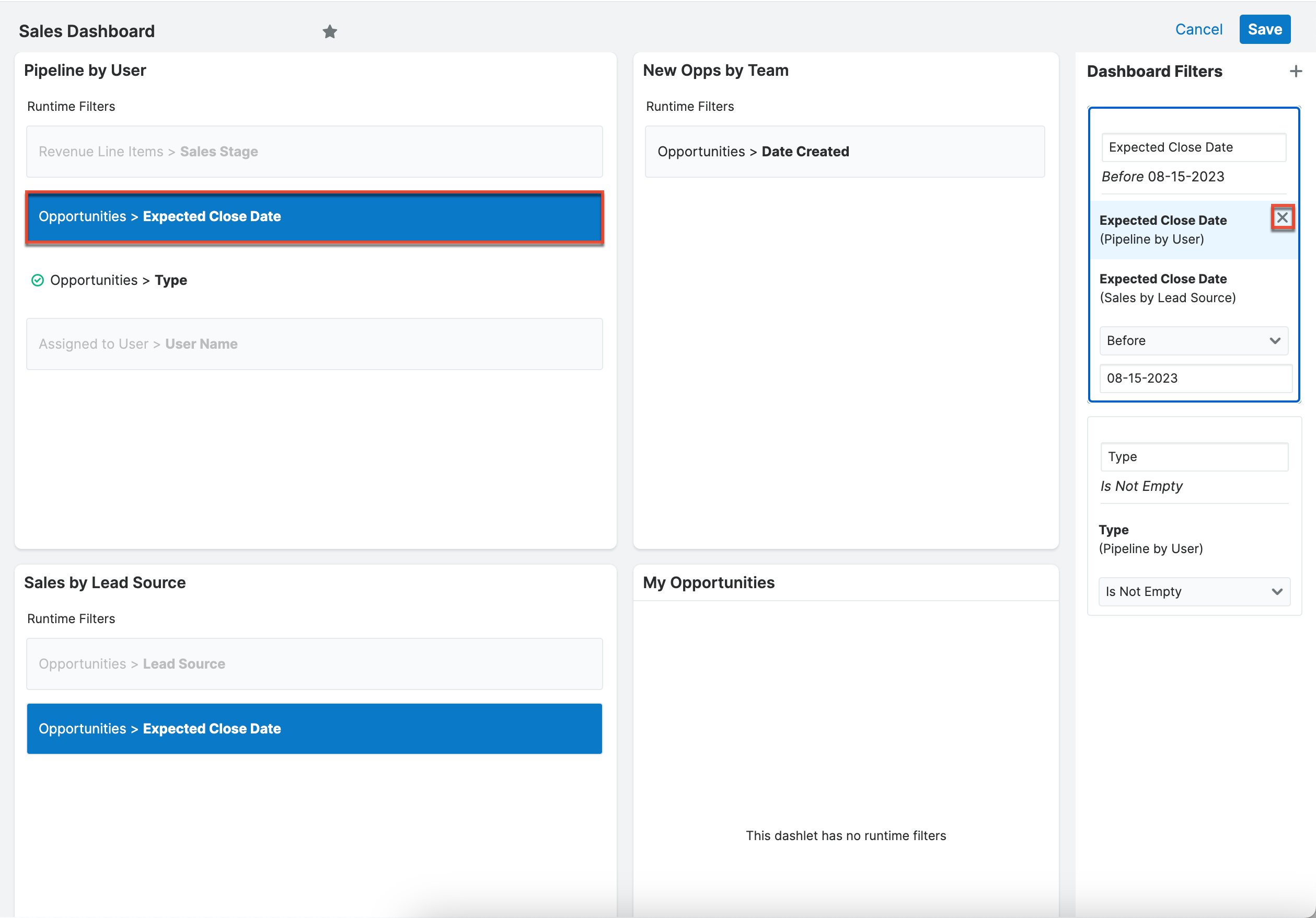1316x918 pixels.
Task: Click the plus icon in Dashboard Filters
Action: (1296, 71)
